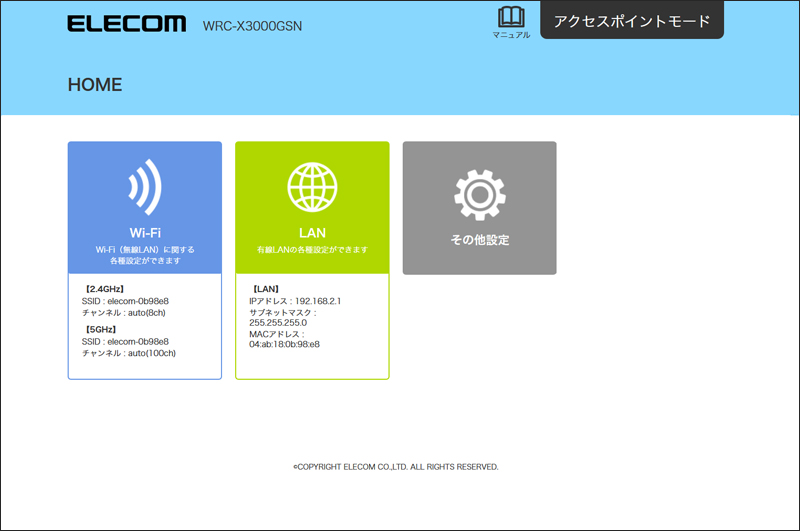The height and width of the screenshot is (531, 800).
Task: Click the MACアドレス label
Action: click(277, 334)
